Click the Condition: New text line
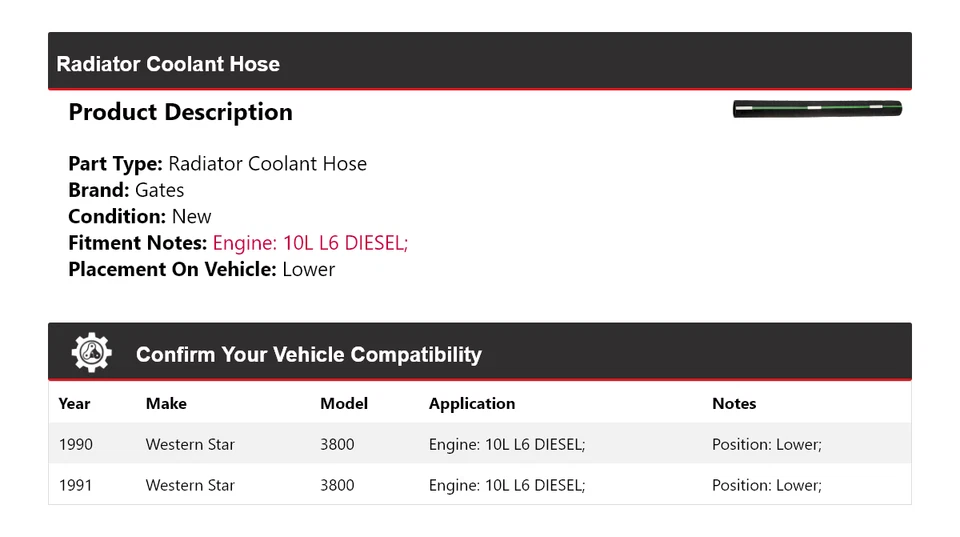 coord(140,217)
